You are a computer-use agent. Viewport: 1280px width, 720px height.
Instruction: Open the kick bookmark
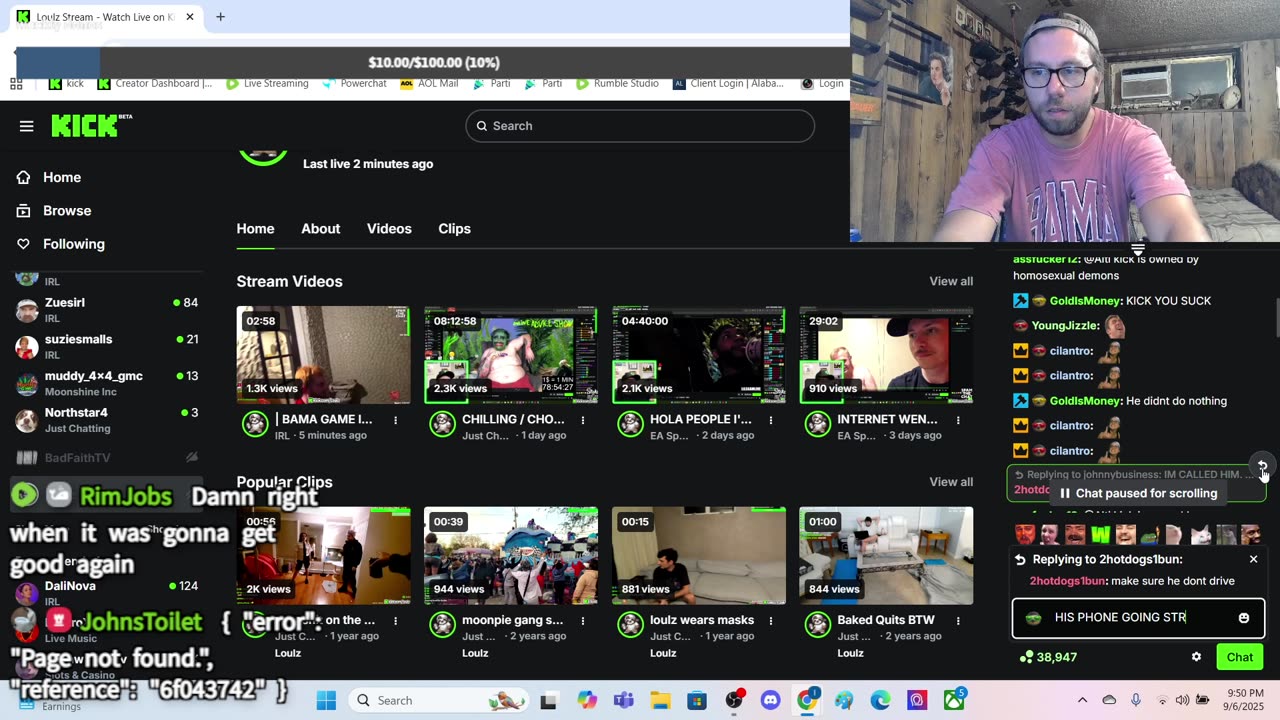pos(66,84)
